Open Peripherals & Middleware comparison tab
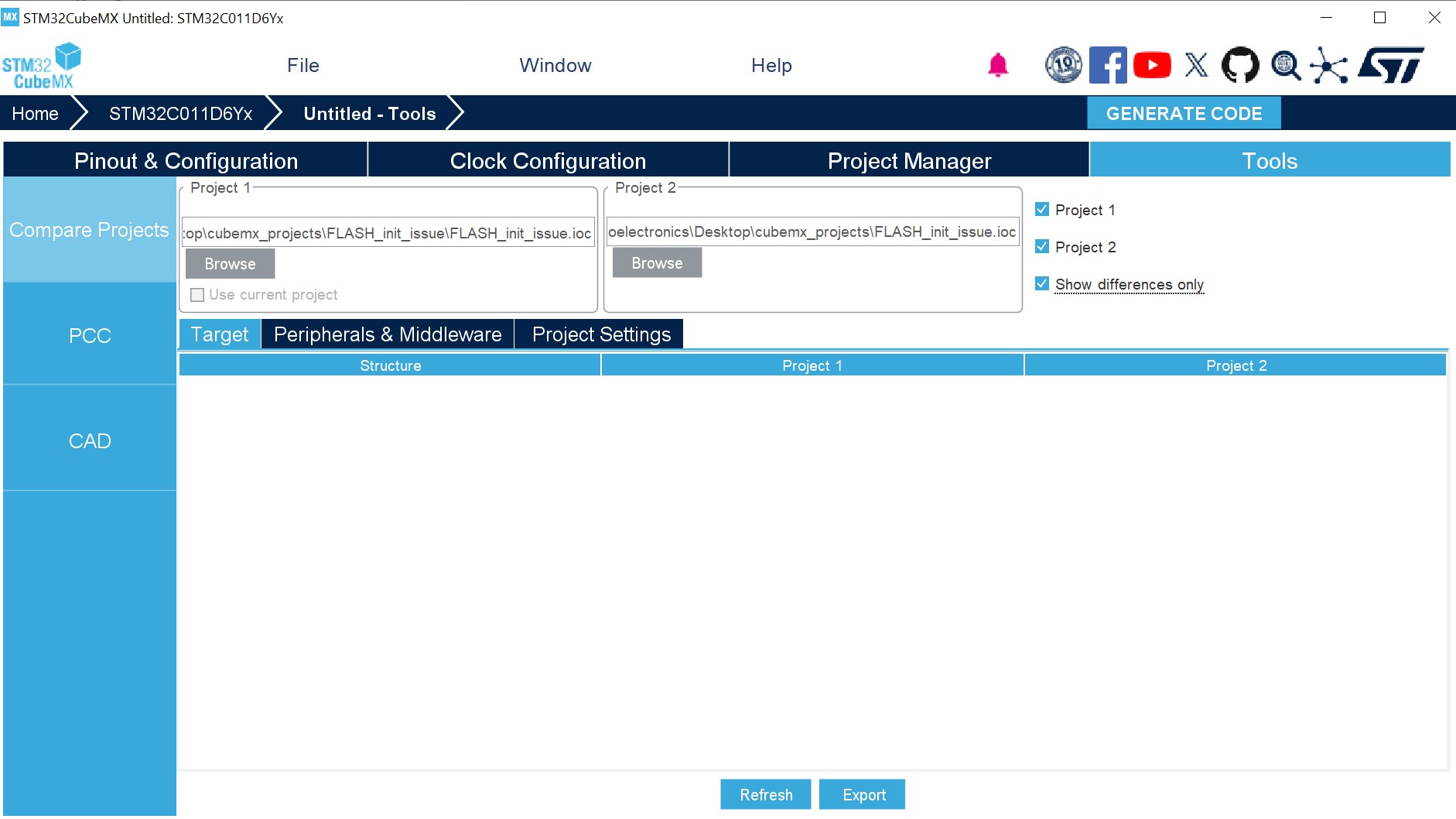 (388, 334)
